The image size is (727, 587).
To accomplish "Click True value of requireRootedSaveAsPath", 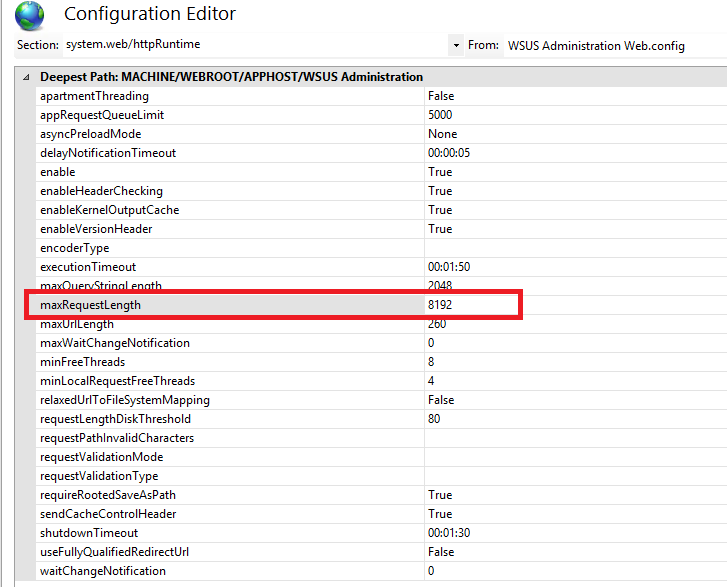I will click(440, 495).
